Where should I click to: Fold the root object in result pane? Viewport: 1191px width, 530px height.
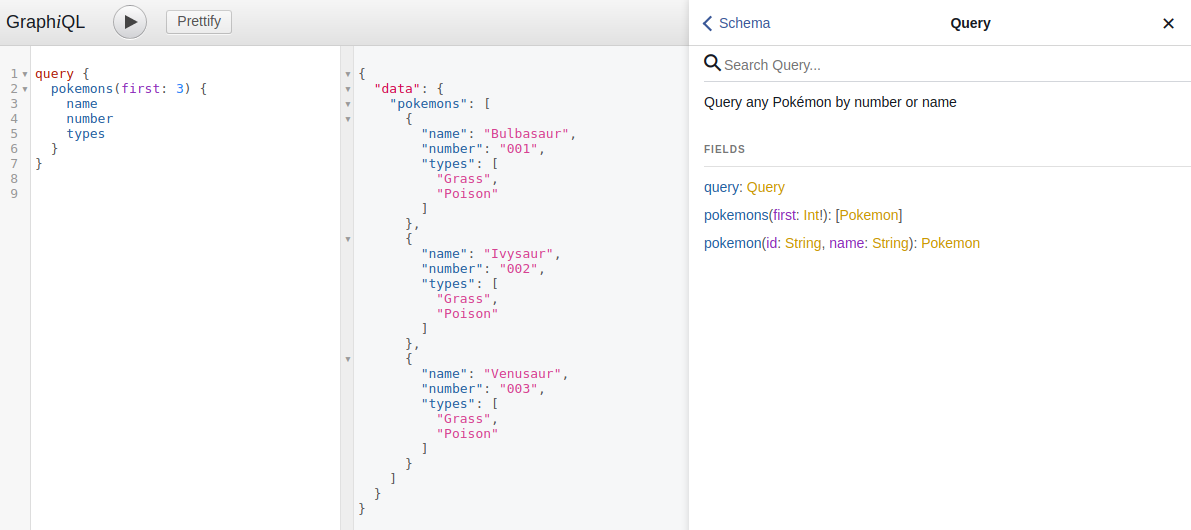(348, 74)
